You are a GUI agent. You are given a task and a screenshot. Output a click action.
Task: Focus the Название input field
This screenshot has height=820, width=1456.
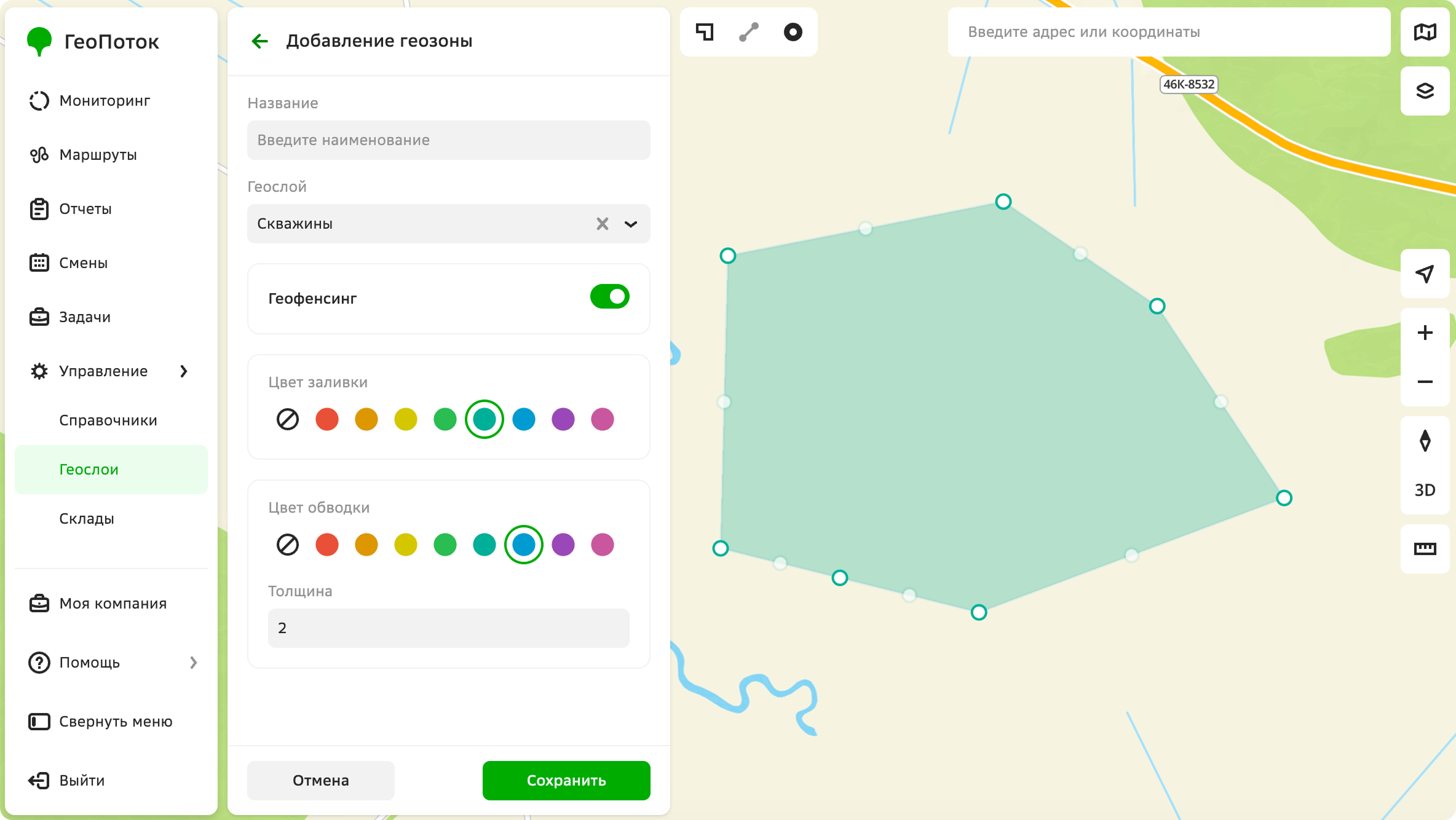coord(449,140)
